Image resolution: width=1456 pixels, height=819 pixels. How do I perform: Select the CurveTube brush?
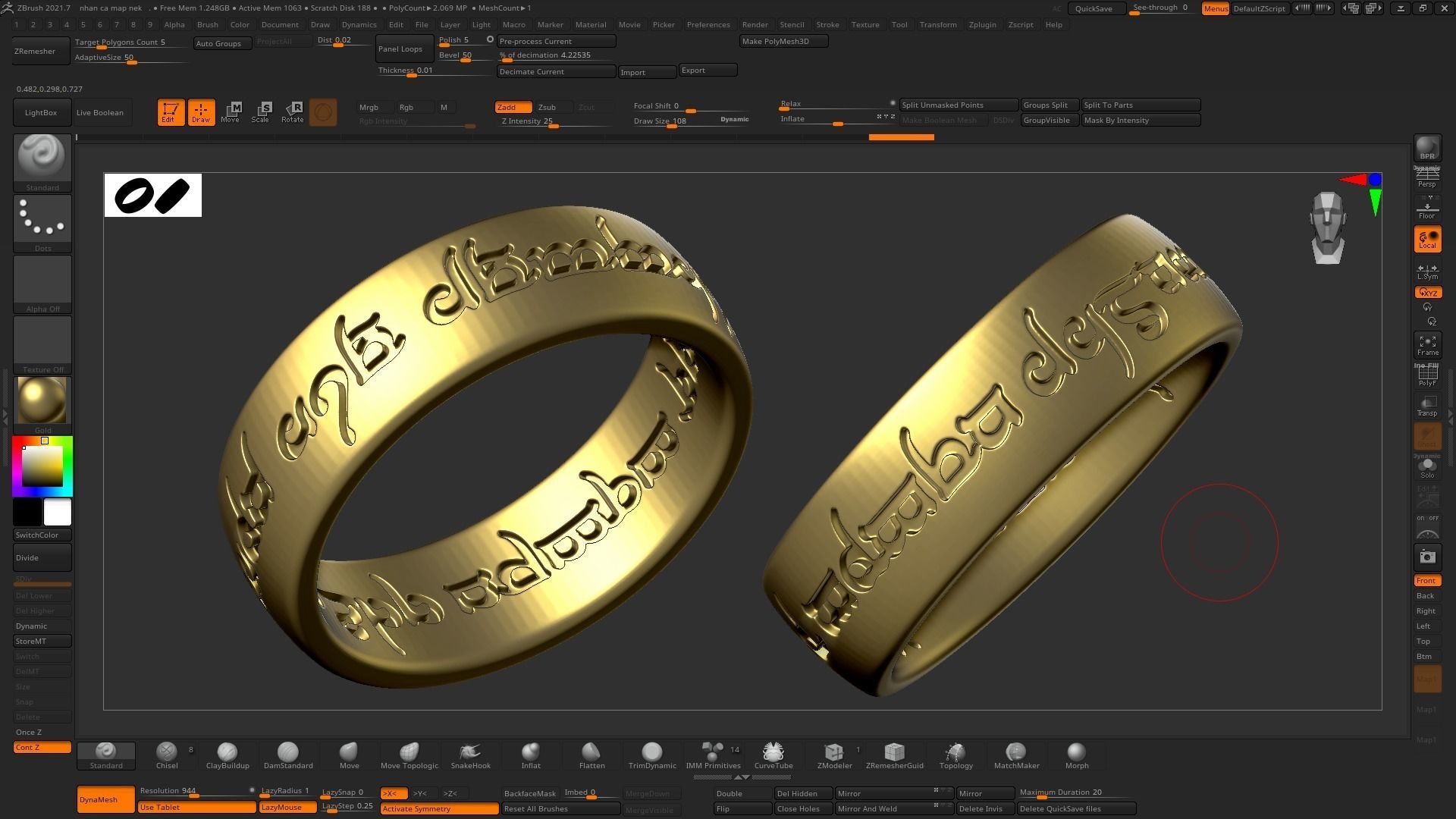773,756
